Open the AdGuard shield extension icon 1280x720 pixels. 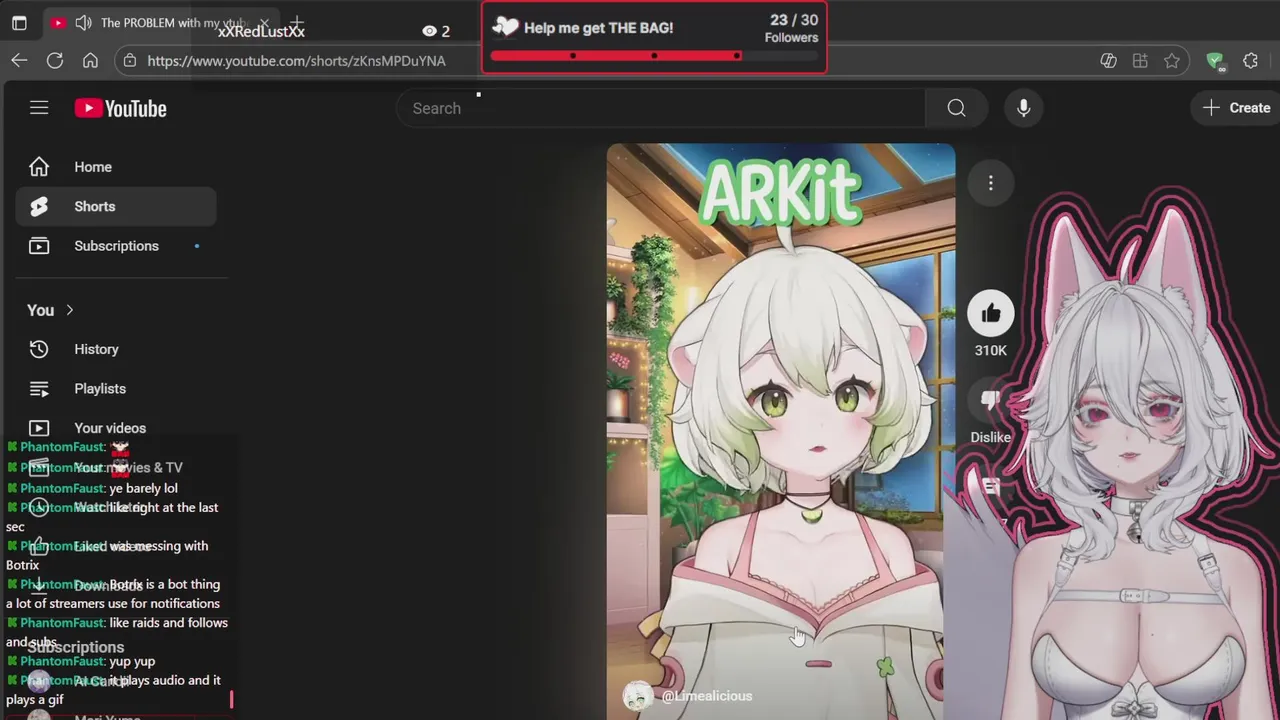(x=1215, y=61)
